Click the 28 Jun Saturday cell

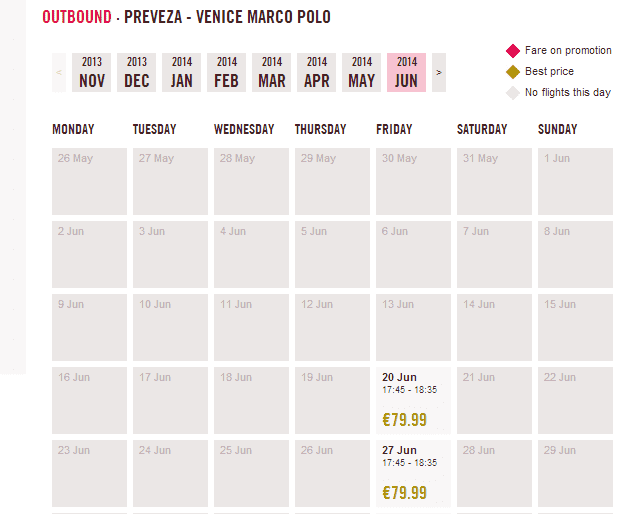(x=494, y=473)
